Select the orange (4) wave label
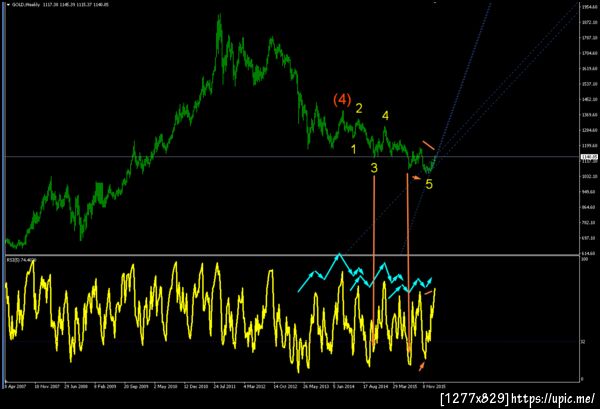 pyautogui.click(x=342, y=100)
